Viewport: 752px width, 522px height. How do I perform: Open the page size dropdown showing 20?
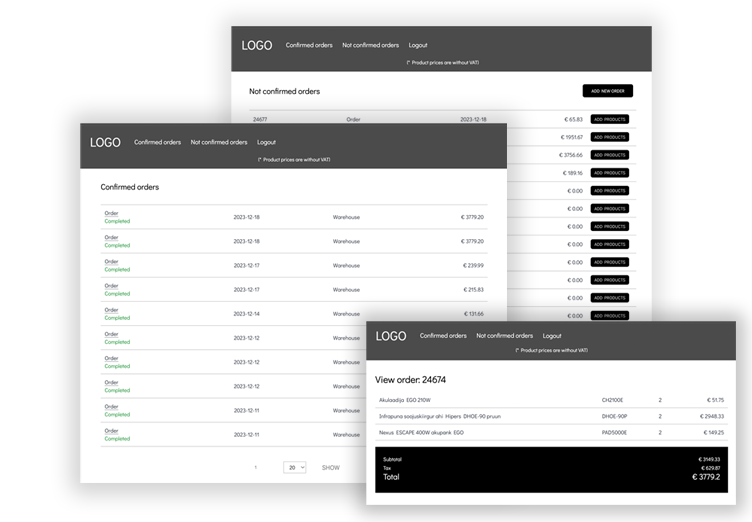294,467
